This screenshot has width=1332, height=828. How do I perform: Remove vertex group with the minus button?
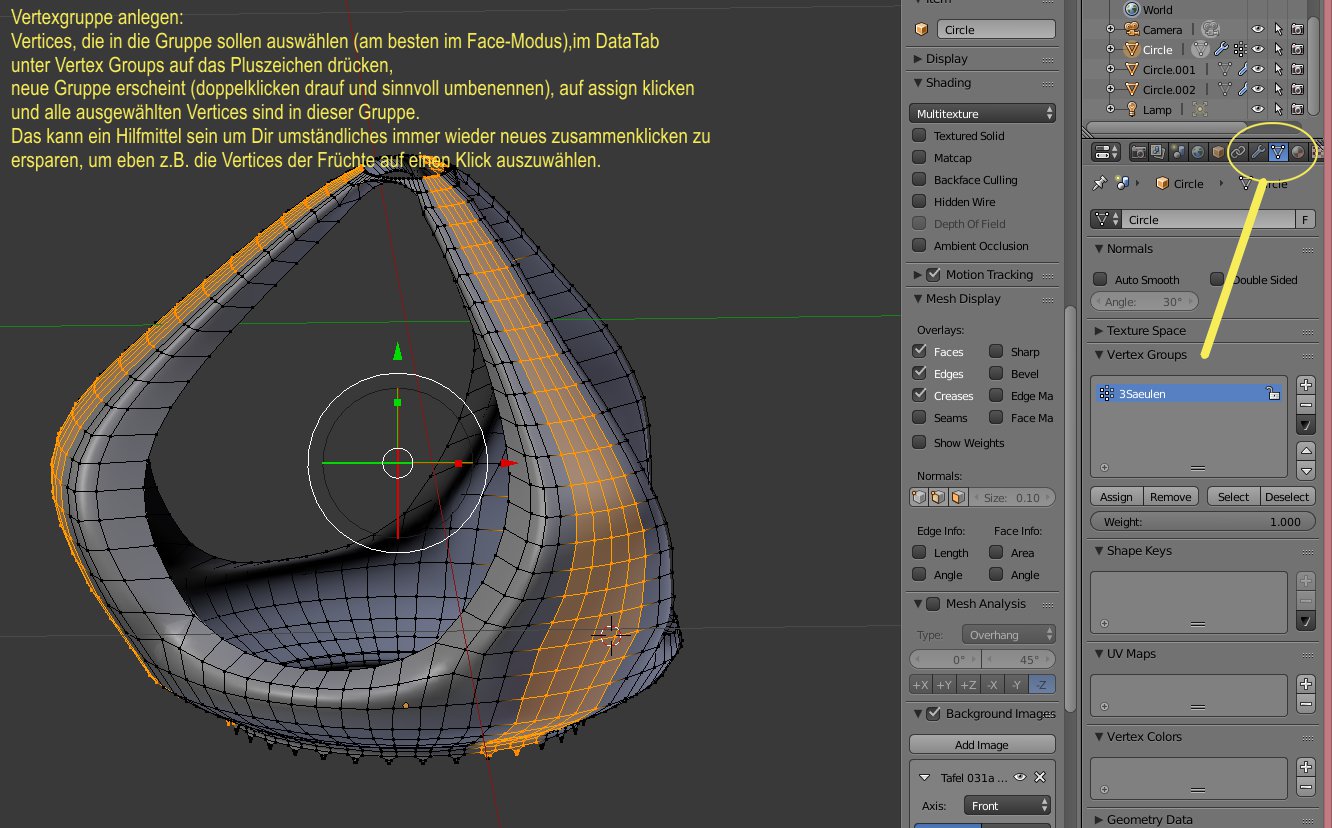(x=1305, y=405)
